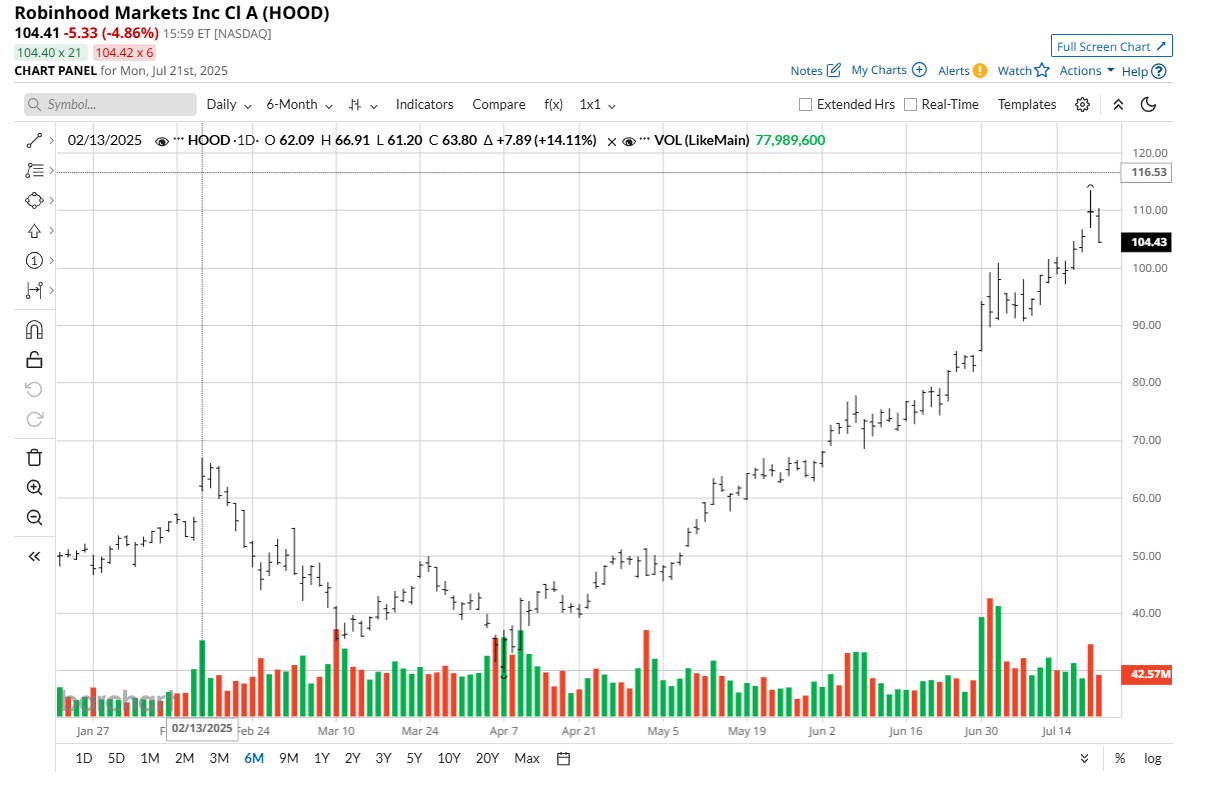This screenshot has width=1228, height=792.
Task: Open the Daily frequency dropdown
Action: (x=228, y=104)
